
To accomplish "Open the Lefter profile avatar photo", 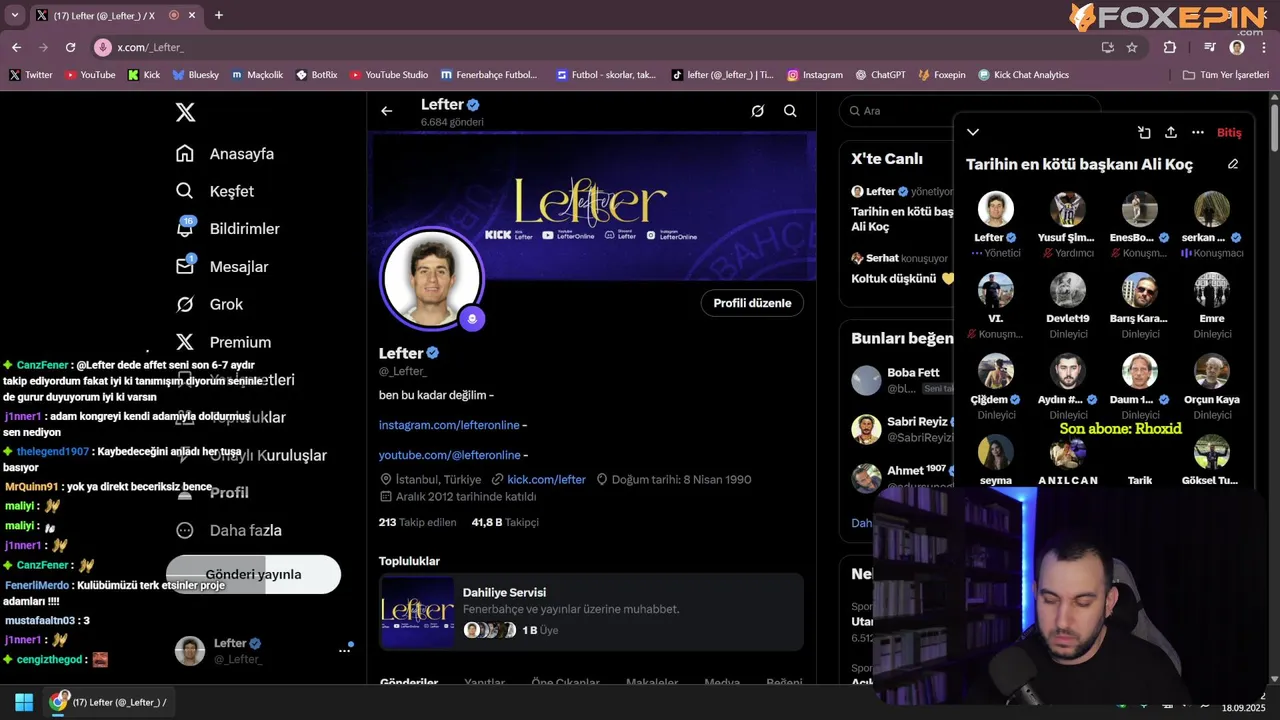I will pos(432,279).
